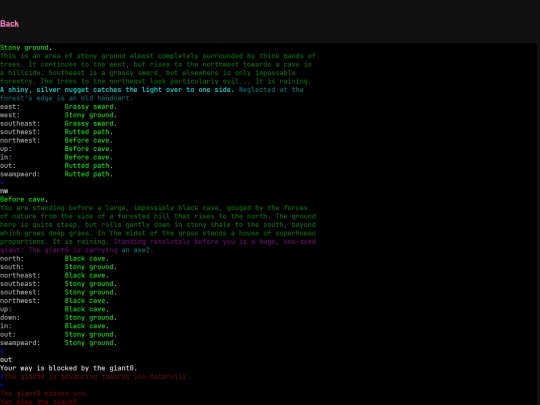Click 'Before cave.' in the in row
Viewport: 540px width, 405px height.
pyautogui.click(x=89, y=157)
